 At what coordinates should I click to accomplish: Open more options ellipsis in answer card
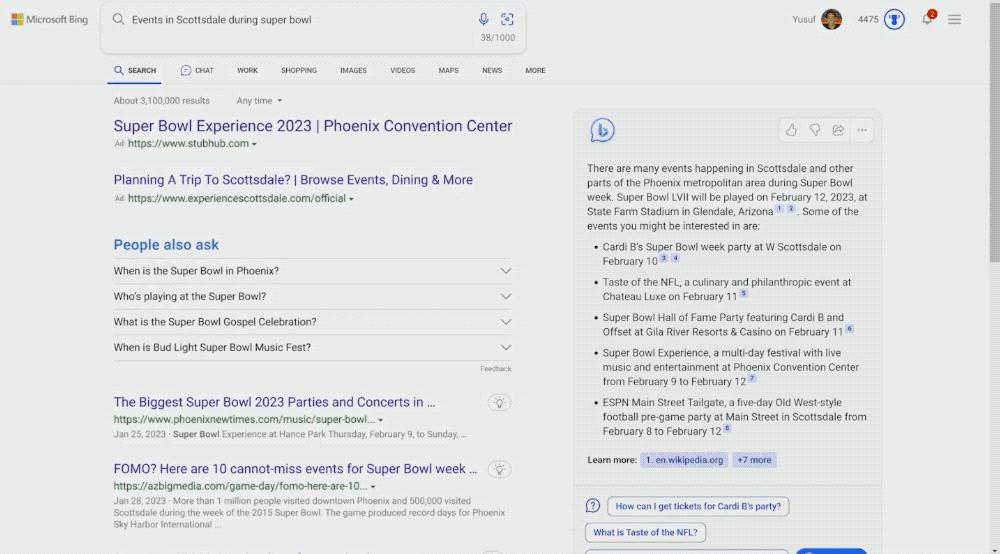click(862, 130)
